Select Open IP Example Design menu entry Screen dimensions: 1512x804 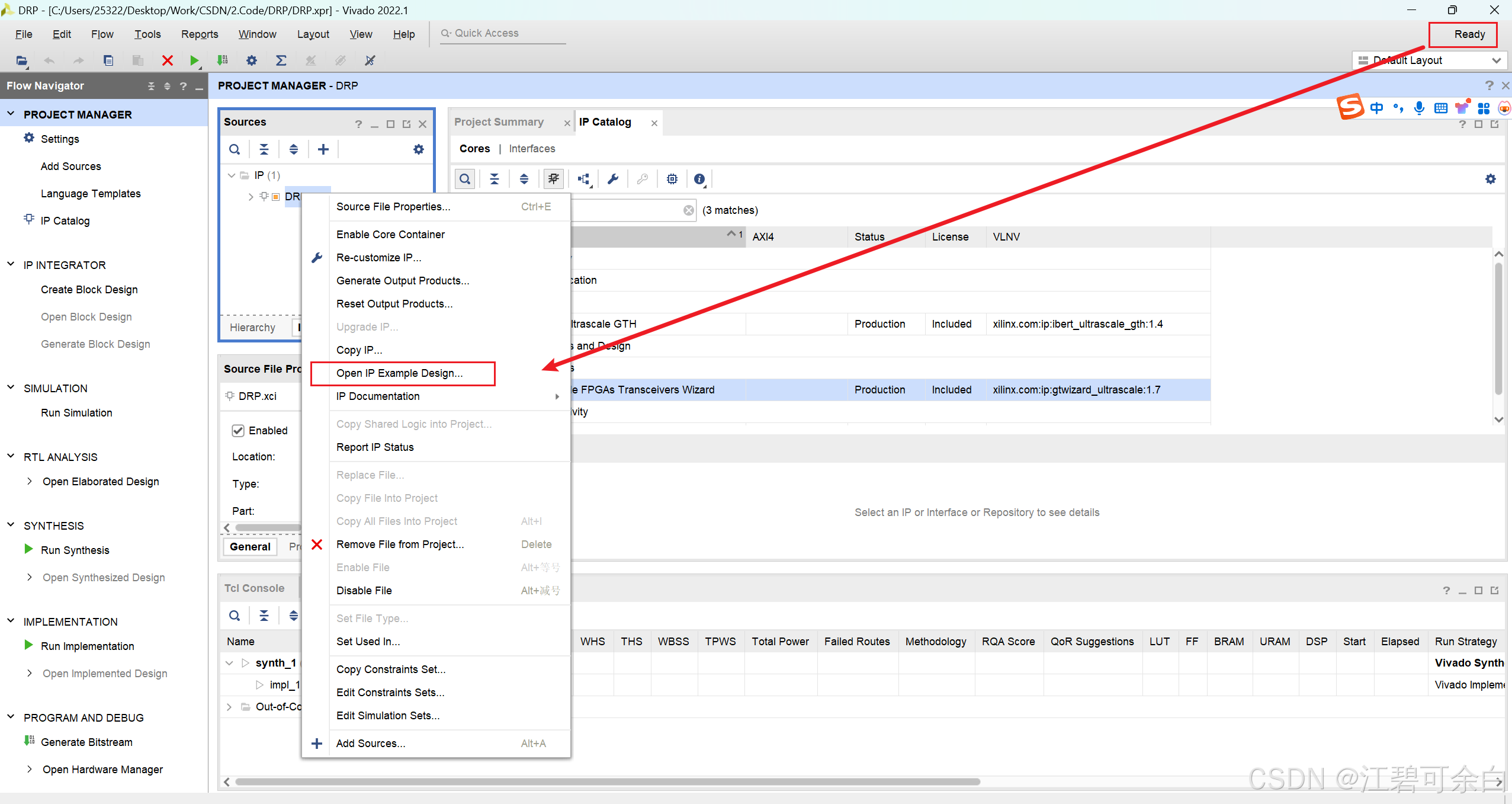[x=400, y=373]
